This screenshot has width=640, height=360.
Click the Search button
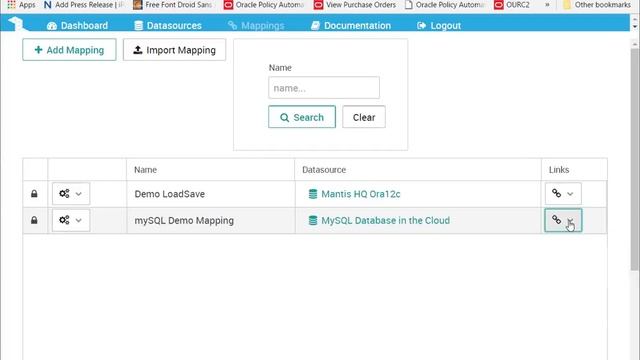pyautogui.click(x=302, y=117)
